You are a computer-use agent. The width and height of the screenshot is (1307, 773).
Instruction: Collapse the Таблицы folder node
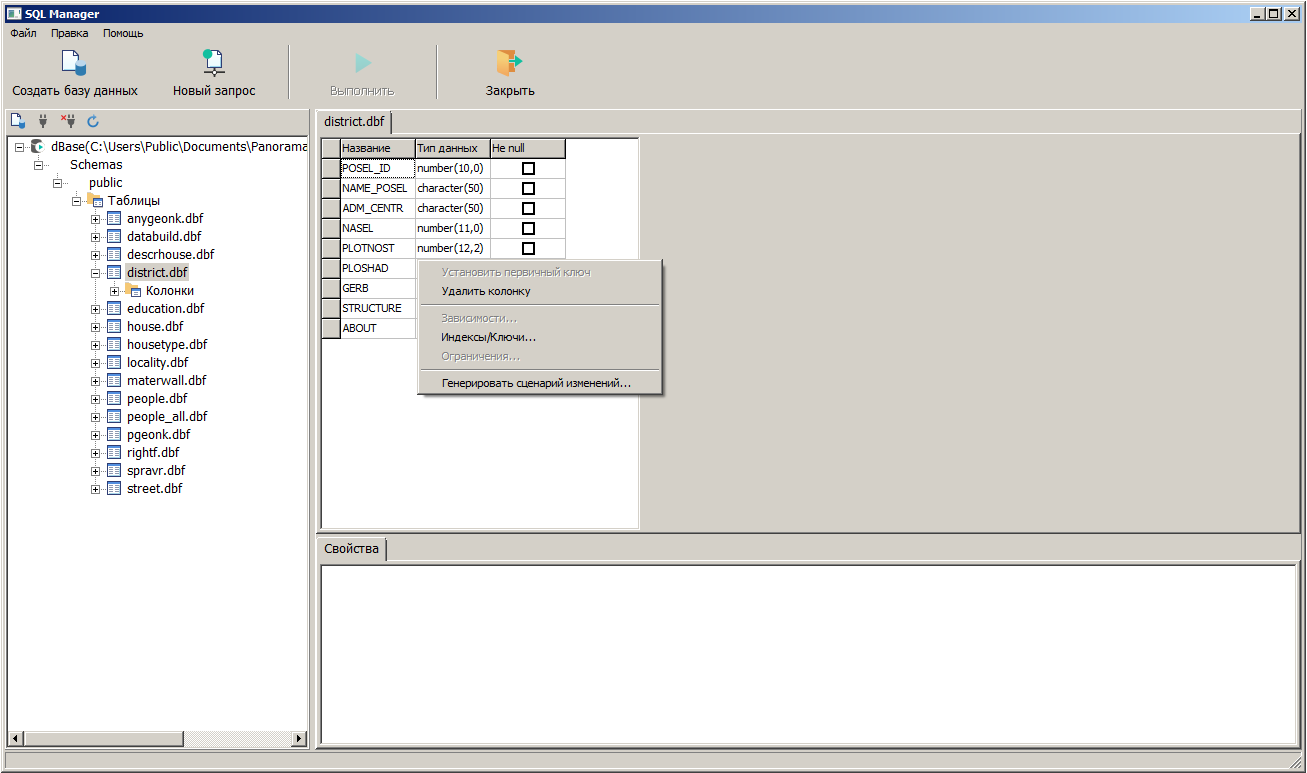tap(77, 201)
